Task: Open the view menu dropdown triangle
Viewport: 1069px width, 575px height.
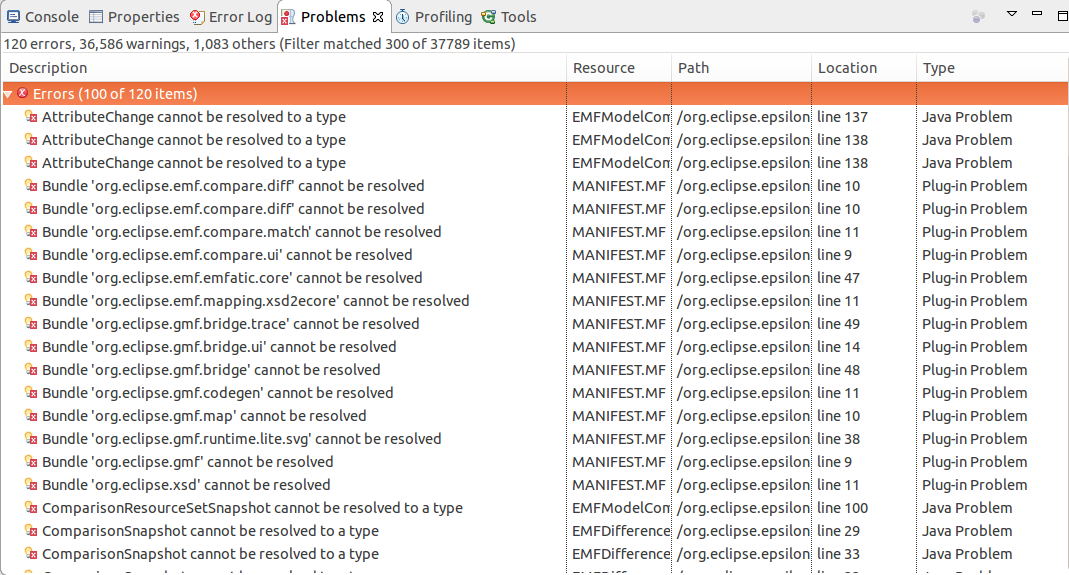Action: tap(1012, 14)
